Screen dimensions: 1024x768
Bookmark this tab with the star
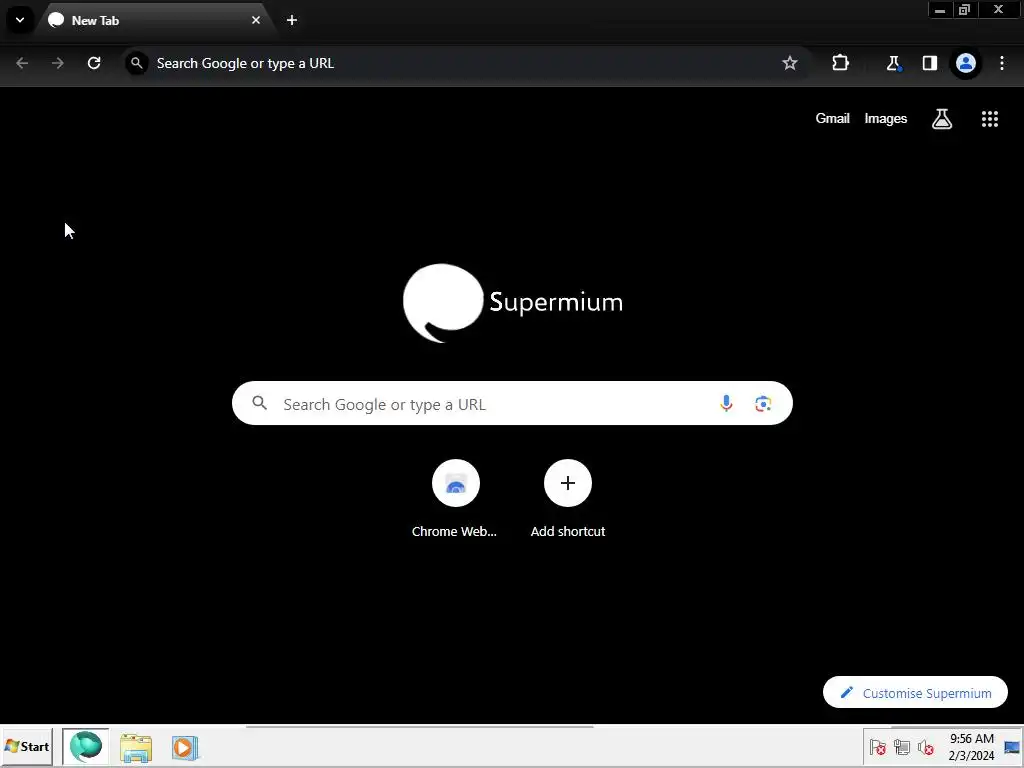(x=790, y=63)
